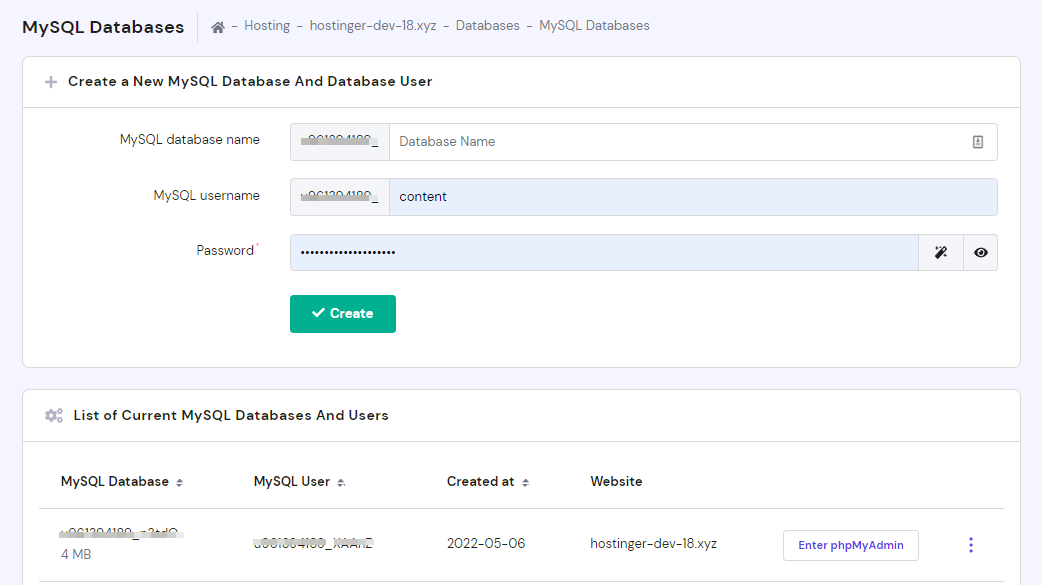Select MySQL Databases breadcrumb item
This screenshot has width=1042, height=585.
point(594,26)
